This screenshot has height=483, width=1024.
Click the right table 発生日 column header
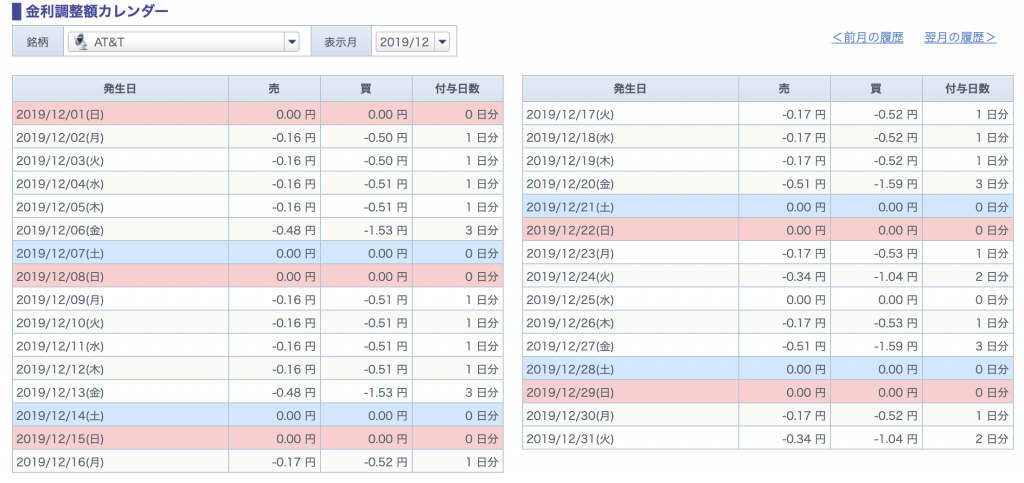tap(630, 88)
